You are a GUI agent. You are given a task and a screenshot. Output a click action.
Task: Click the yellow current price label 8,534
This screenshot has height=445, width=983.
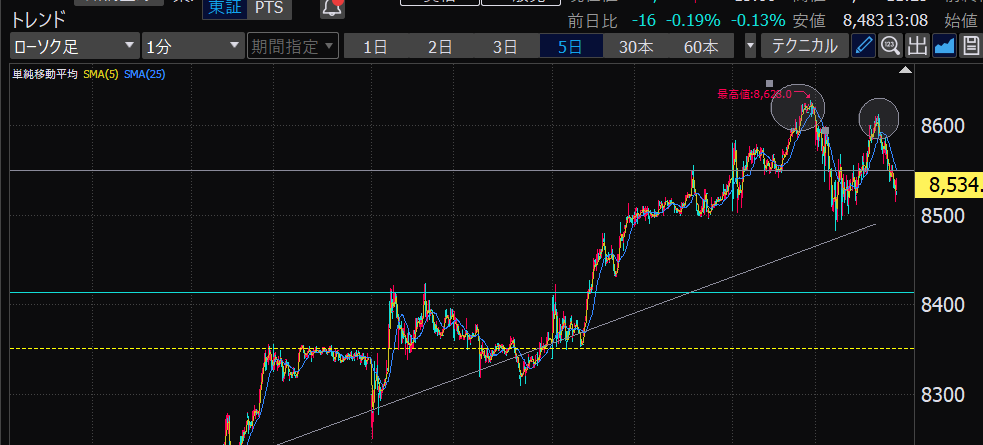point(952,185)
